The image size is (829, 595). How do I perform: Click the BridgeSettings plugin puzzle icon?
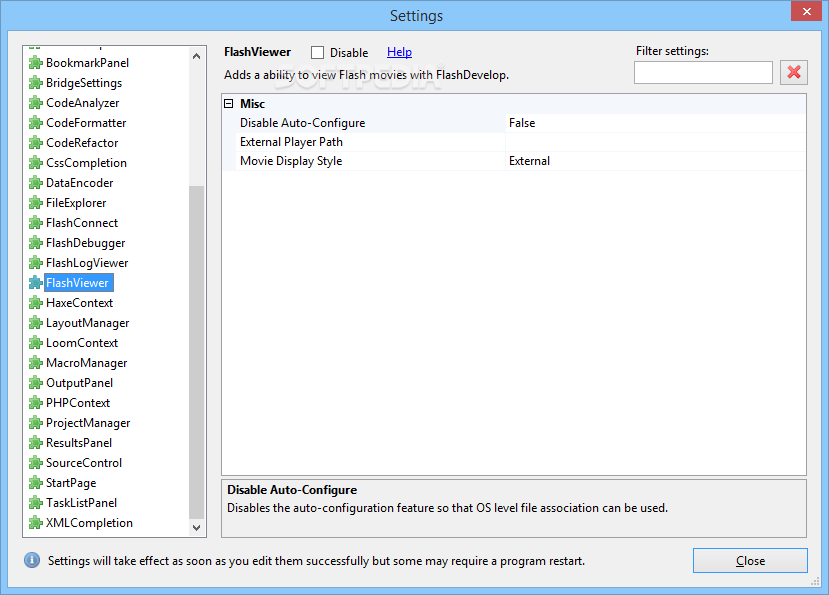(35, 83)
